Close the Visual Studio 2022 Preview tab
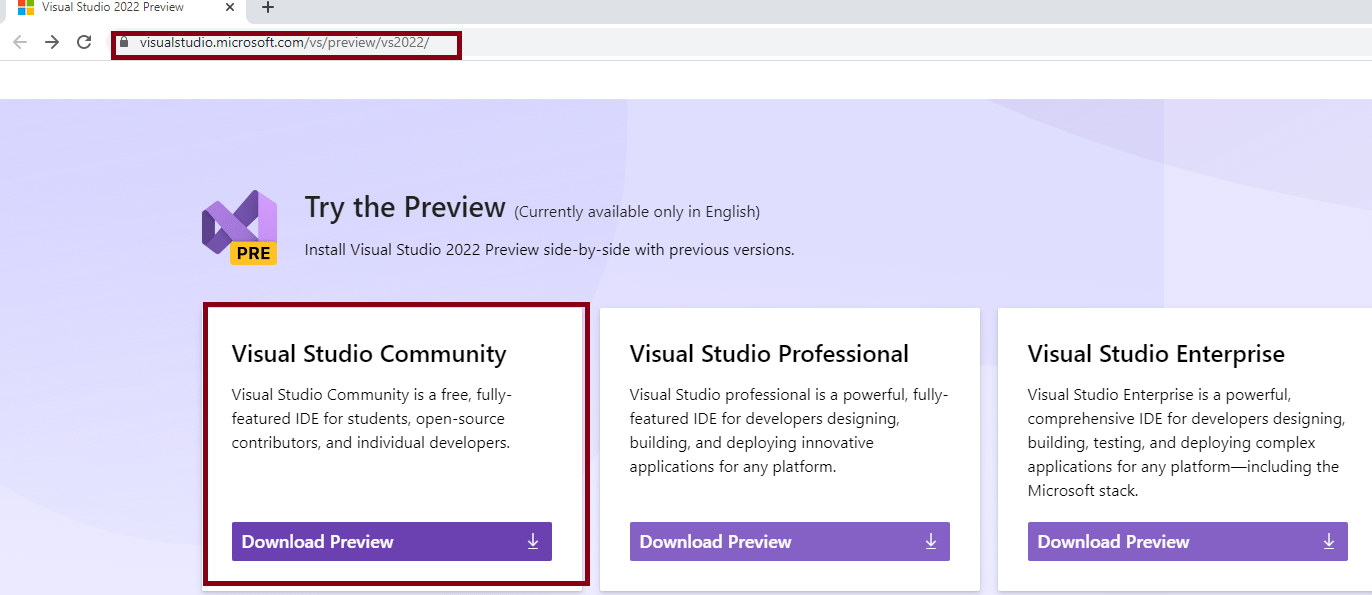Image resolution: width=1372 pixels, height=595 pixels. pyautogui.click(x=230, y=7)
